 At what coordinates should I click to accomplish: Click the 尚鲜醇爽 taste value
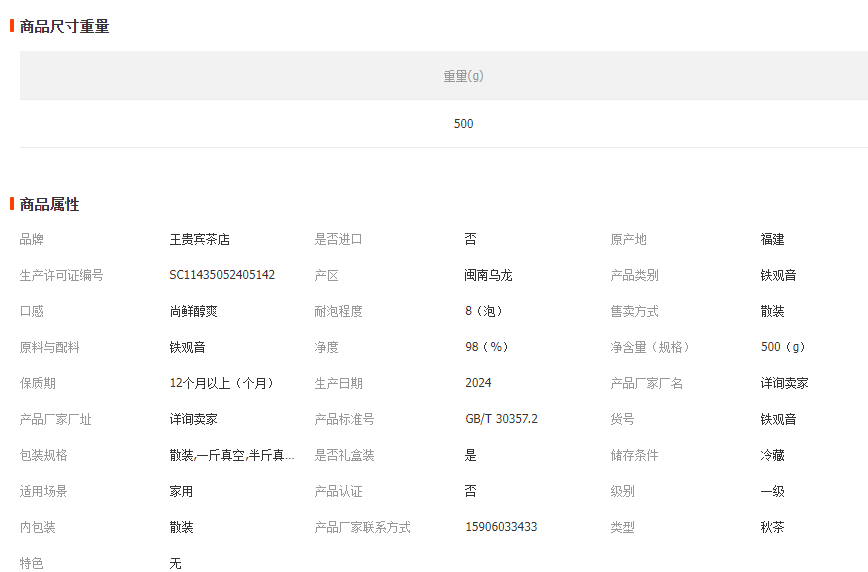194,311
